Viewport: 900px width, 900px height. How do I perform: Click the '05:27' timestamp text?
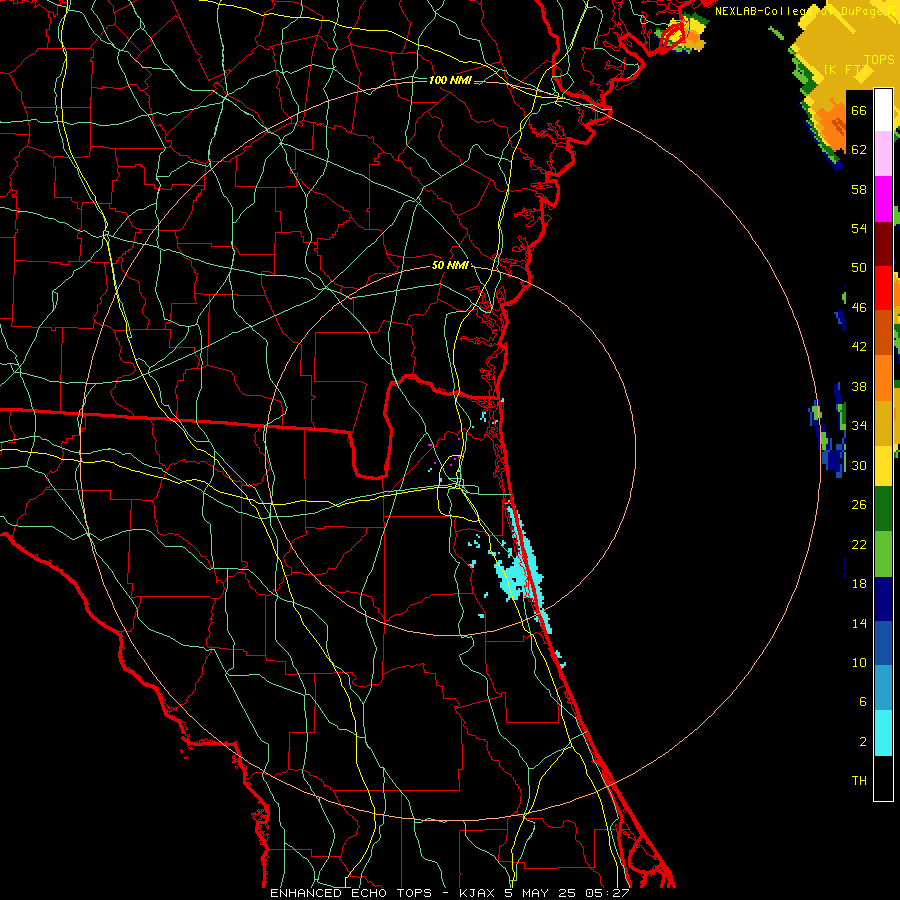607,893
